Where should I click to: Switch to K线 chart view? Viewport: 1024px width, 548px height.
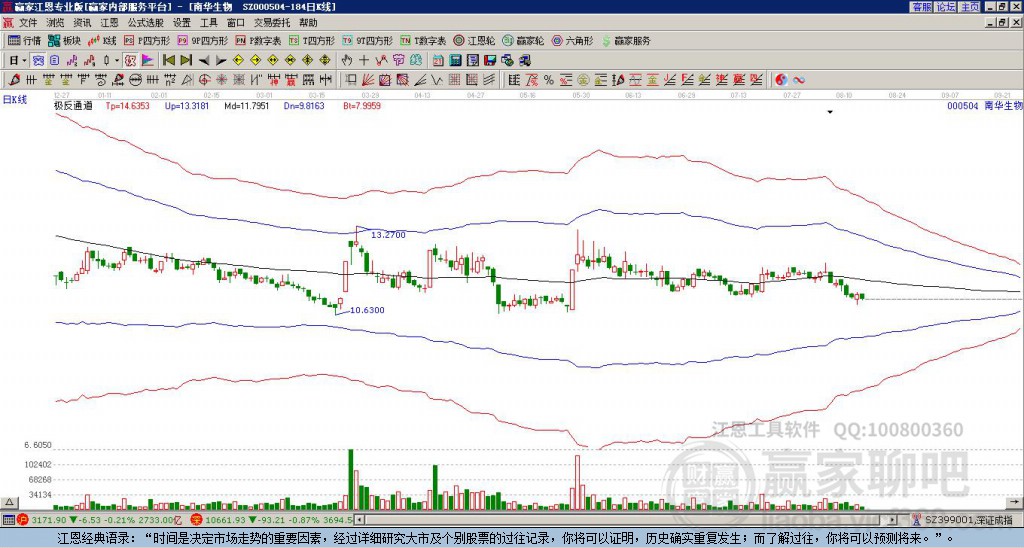pyautogui.click(x=102, y=40)
